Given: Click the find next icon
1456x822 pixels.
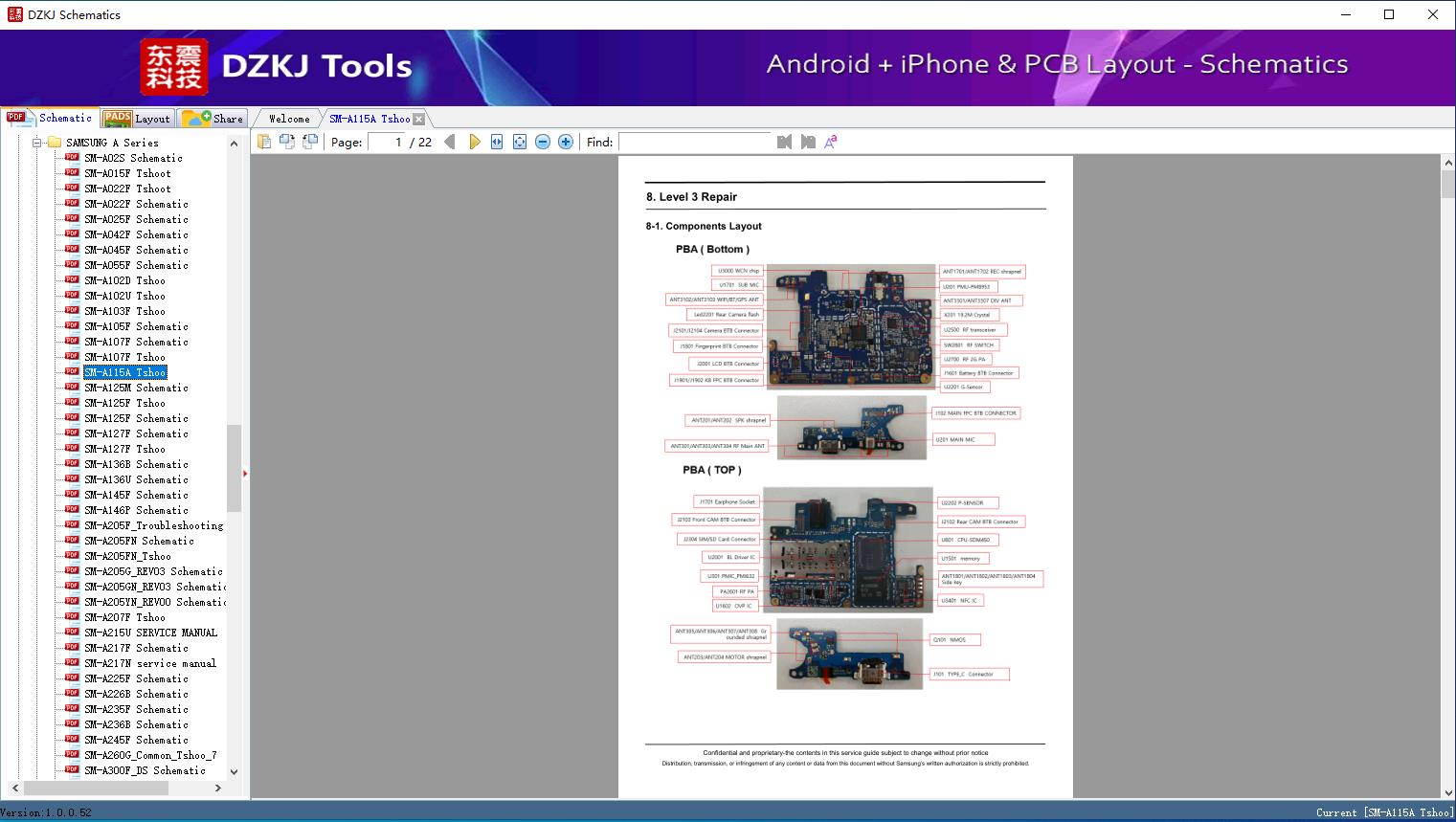Looking at the screenshot, I should (808, 142).
